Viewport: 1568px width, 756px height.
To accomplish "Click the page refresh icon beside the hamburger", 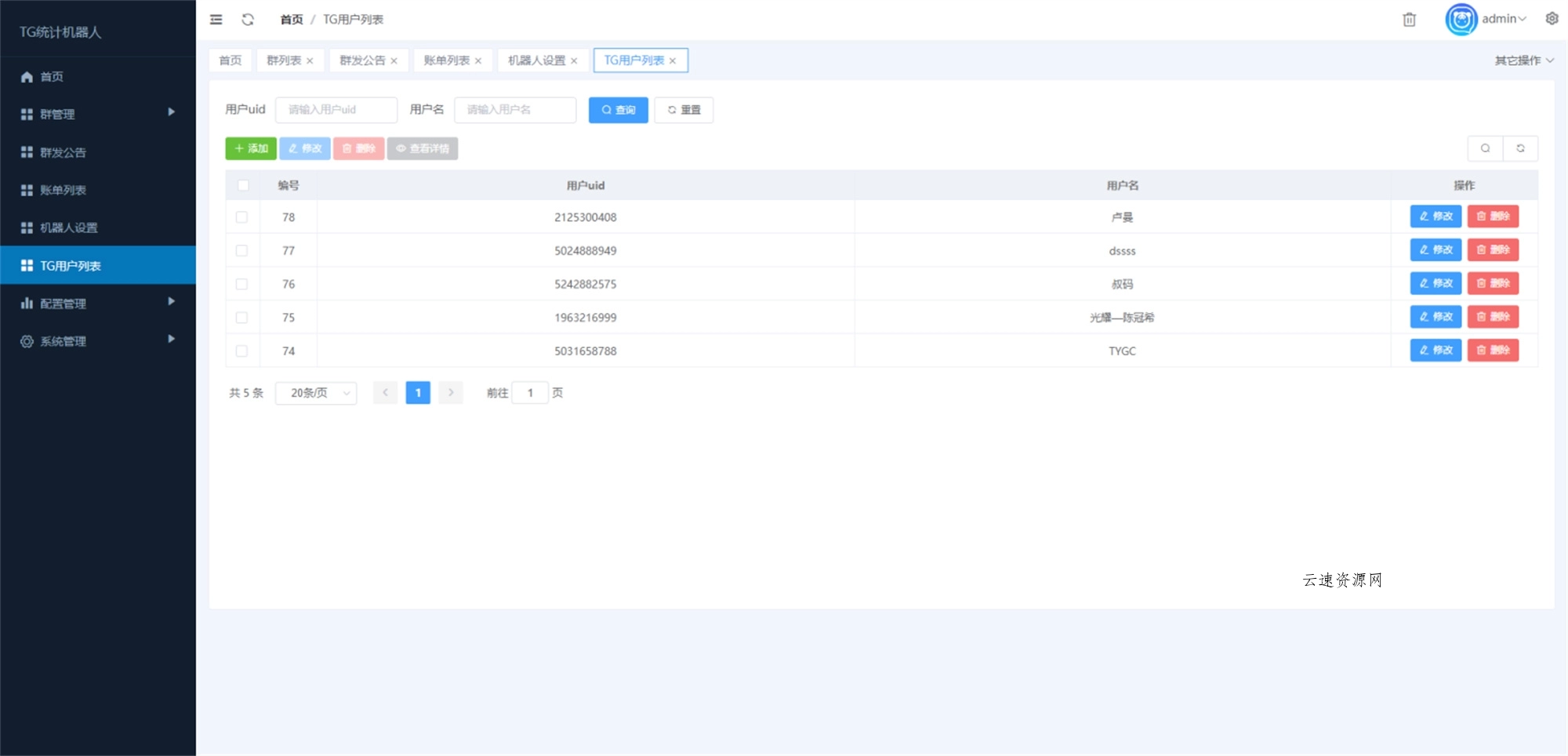I will [x=249, y=20].
